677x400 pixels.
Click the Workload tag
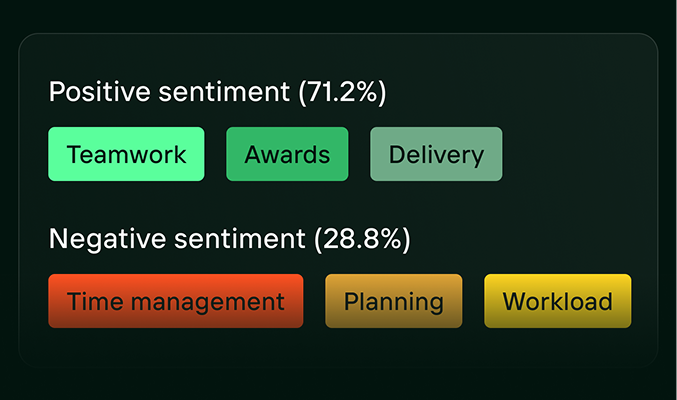click(557, 301)
